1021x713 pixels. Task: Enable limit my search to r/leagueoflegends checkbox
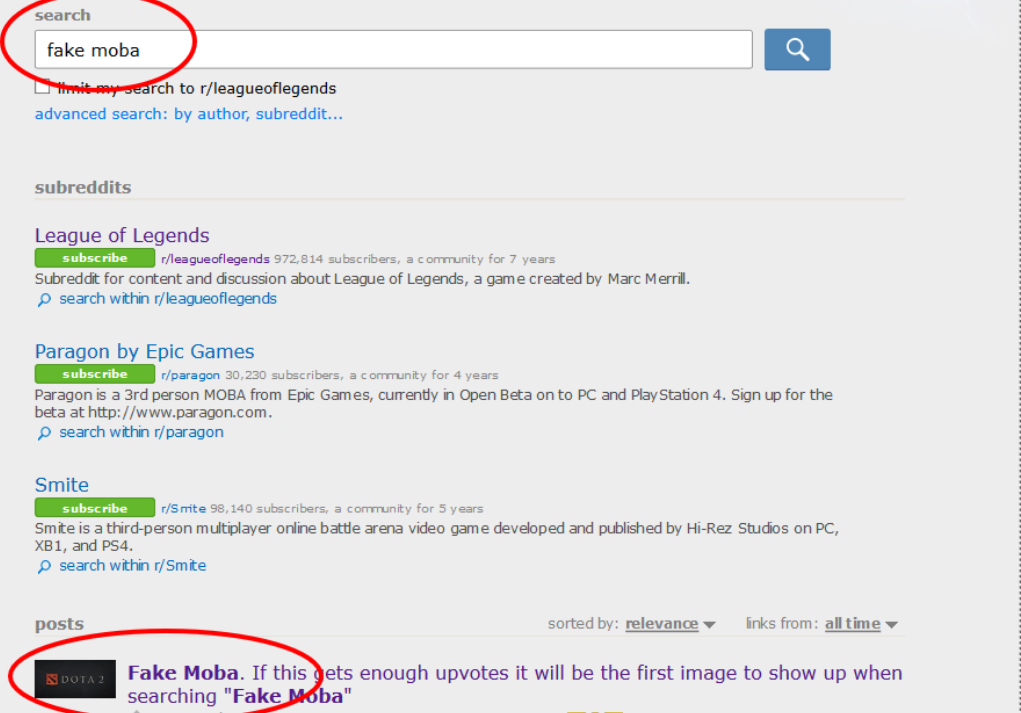point(42,87)
